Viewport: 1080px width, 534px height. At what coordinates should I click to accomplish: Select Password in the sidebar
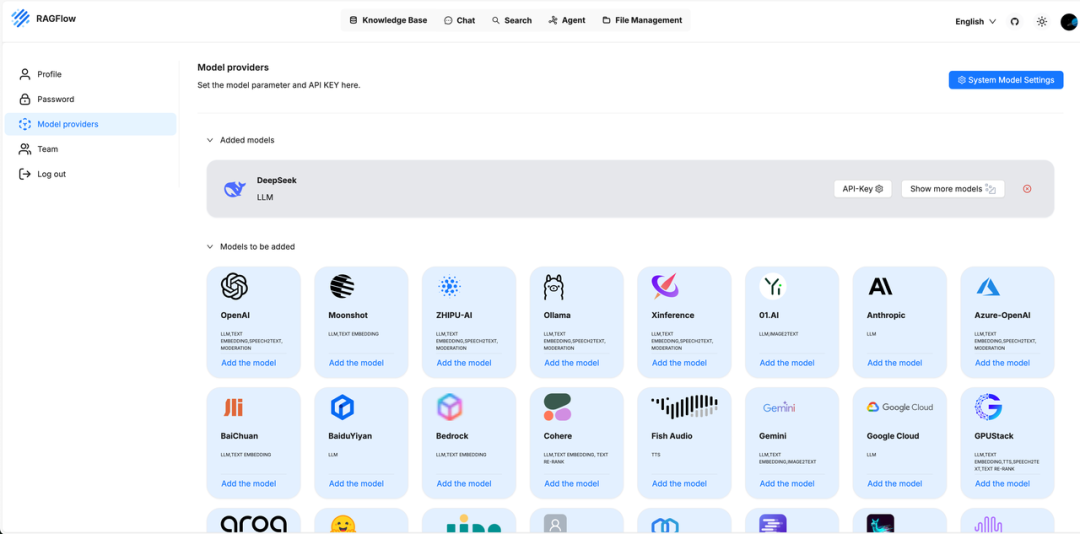(90, 99)
